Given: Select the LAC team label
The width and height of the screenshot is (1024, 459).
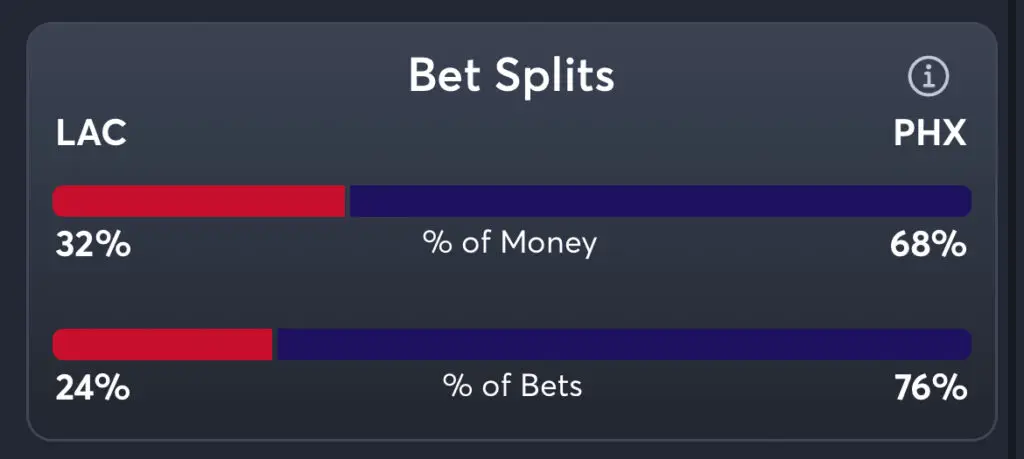Looking at the screenshot, I should point(91,133).
